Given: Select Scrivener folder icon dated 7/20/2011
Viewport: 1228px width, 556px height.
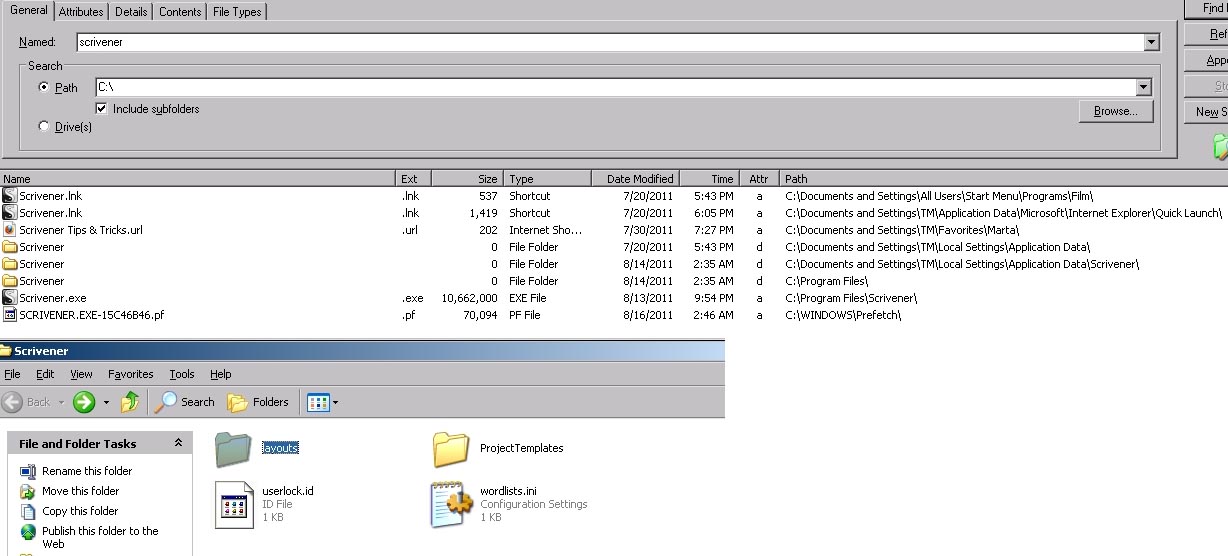Looking at the screenshot, I should point(10,247).
